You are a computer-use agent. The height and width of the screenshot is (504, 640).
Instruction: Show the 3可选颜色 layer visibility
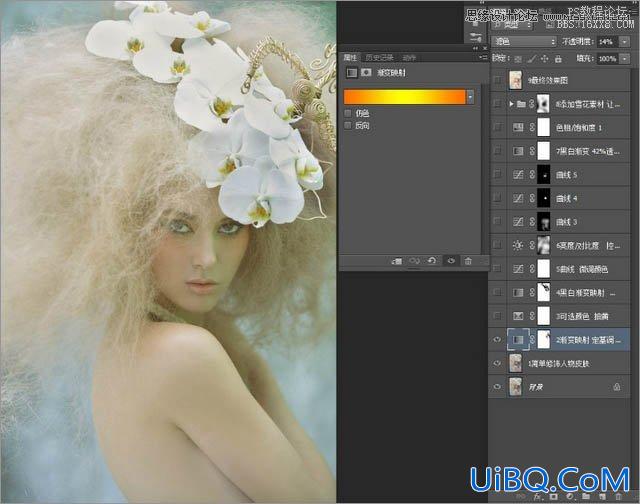pos(497,316)
